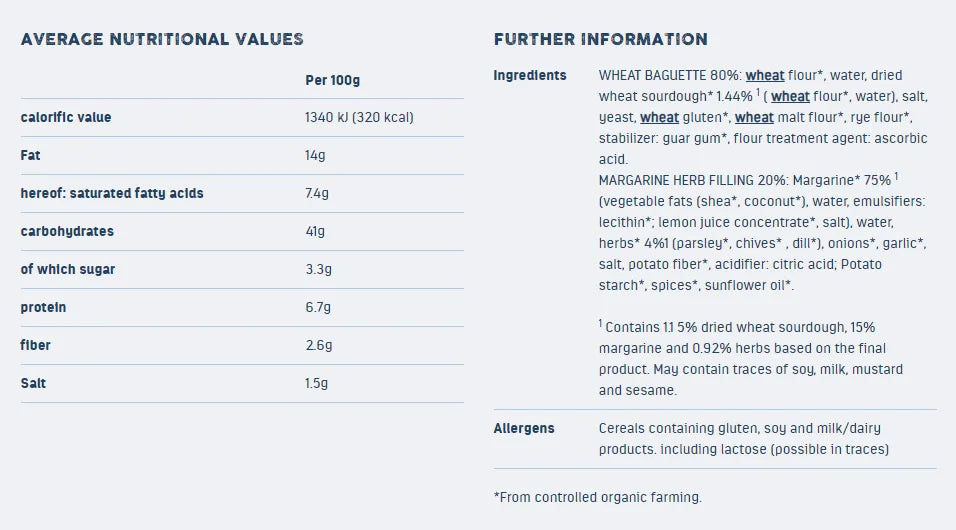The image size is (956, 530).
Task: Click the Further Information heading
Action: point(601,39)
